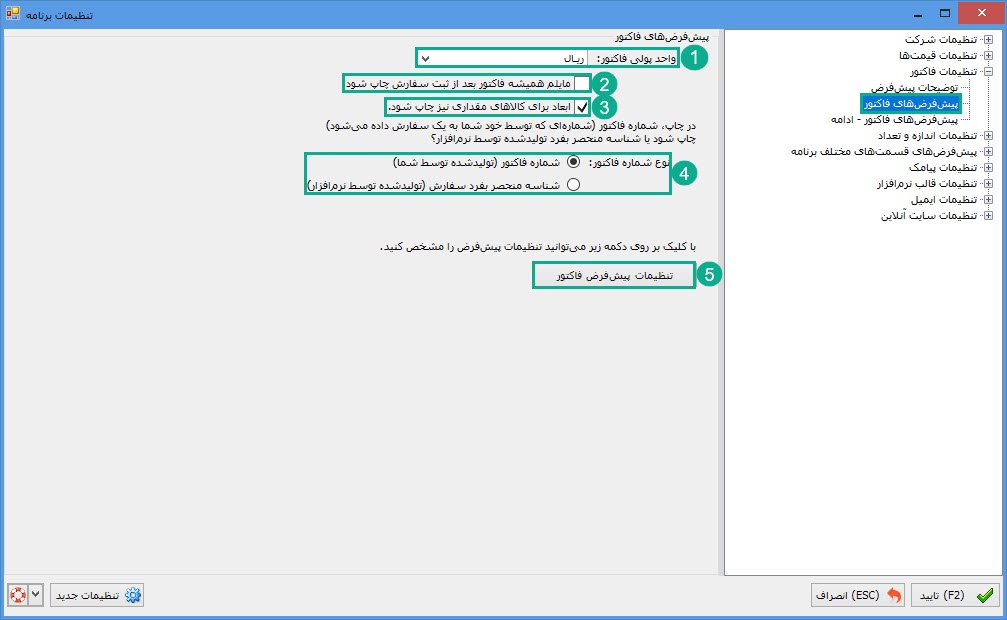Click the lifebuoy help icon
1007x620 pixels.
(x=17, y=595)
